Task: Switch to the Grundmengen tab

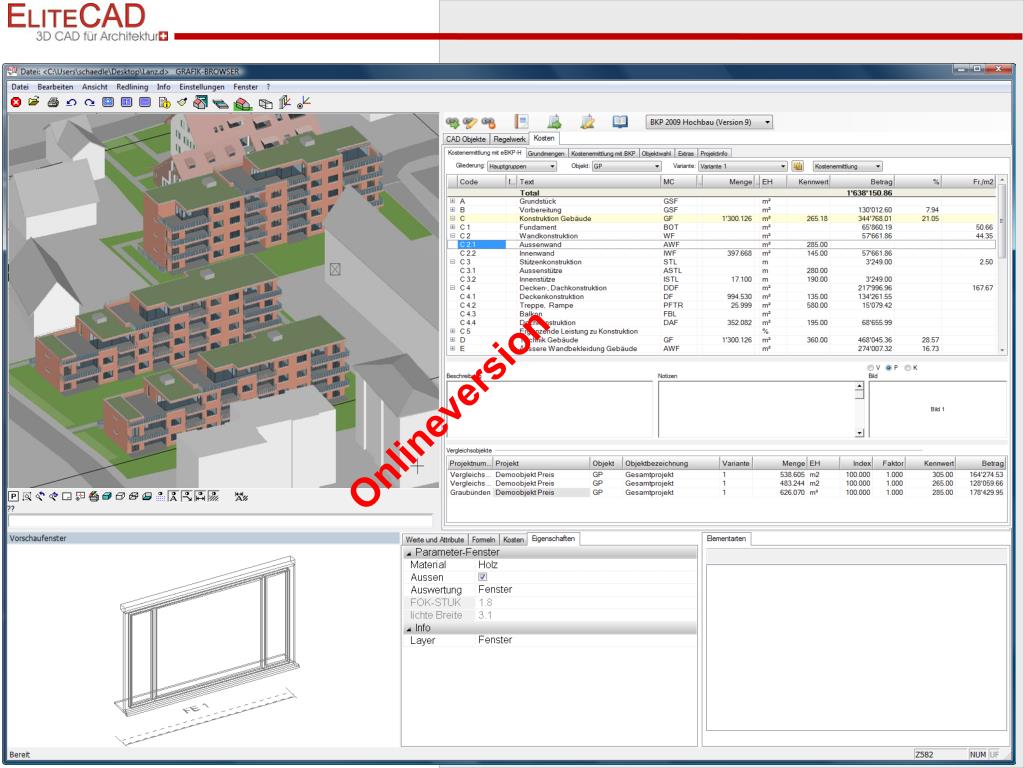Action: click(x=546, y=153)
